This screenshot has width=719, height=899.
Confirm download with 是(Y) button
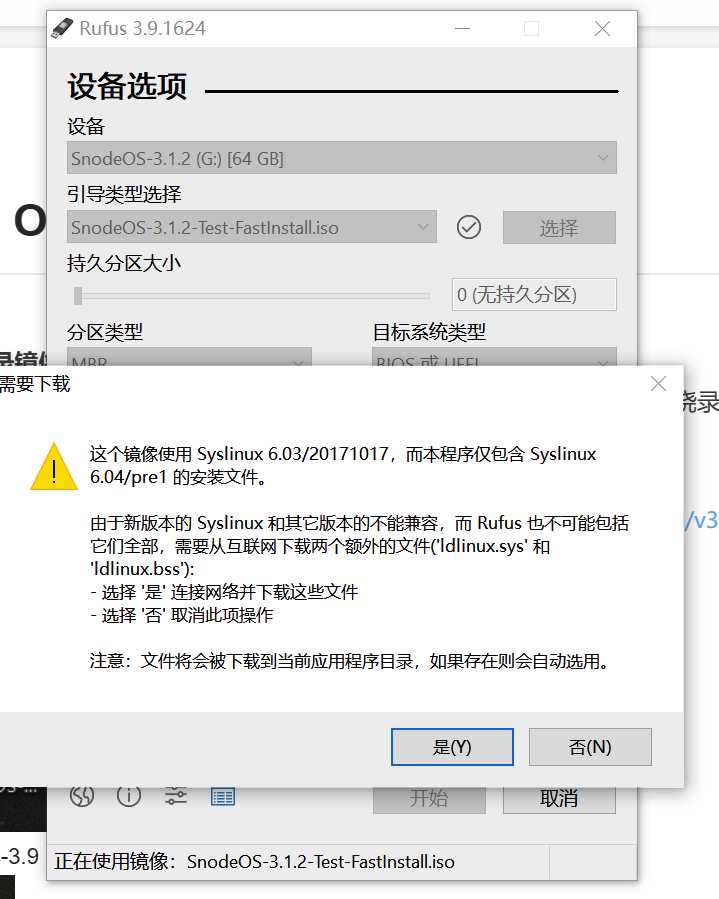[452, 746]
